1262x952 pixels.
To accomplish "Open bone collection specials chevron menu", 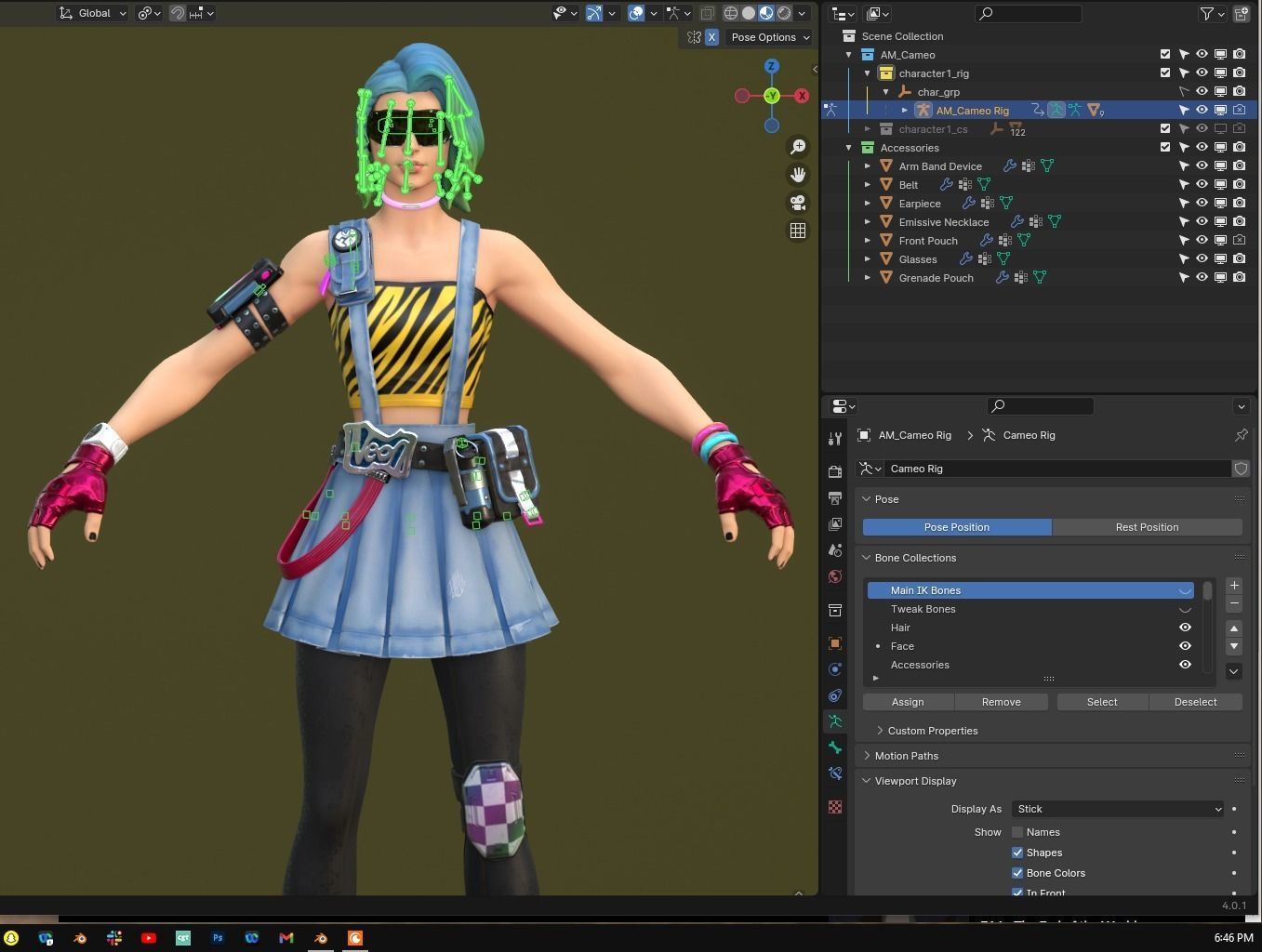I will 1234,671.
